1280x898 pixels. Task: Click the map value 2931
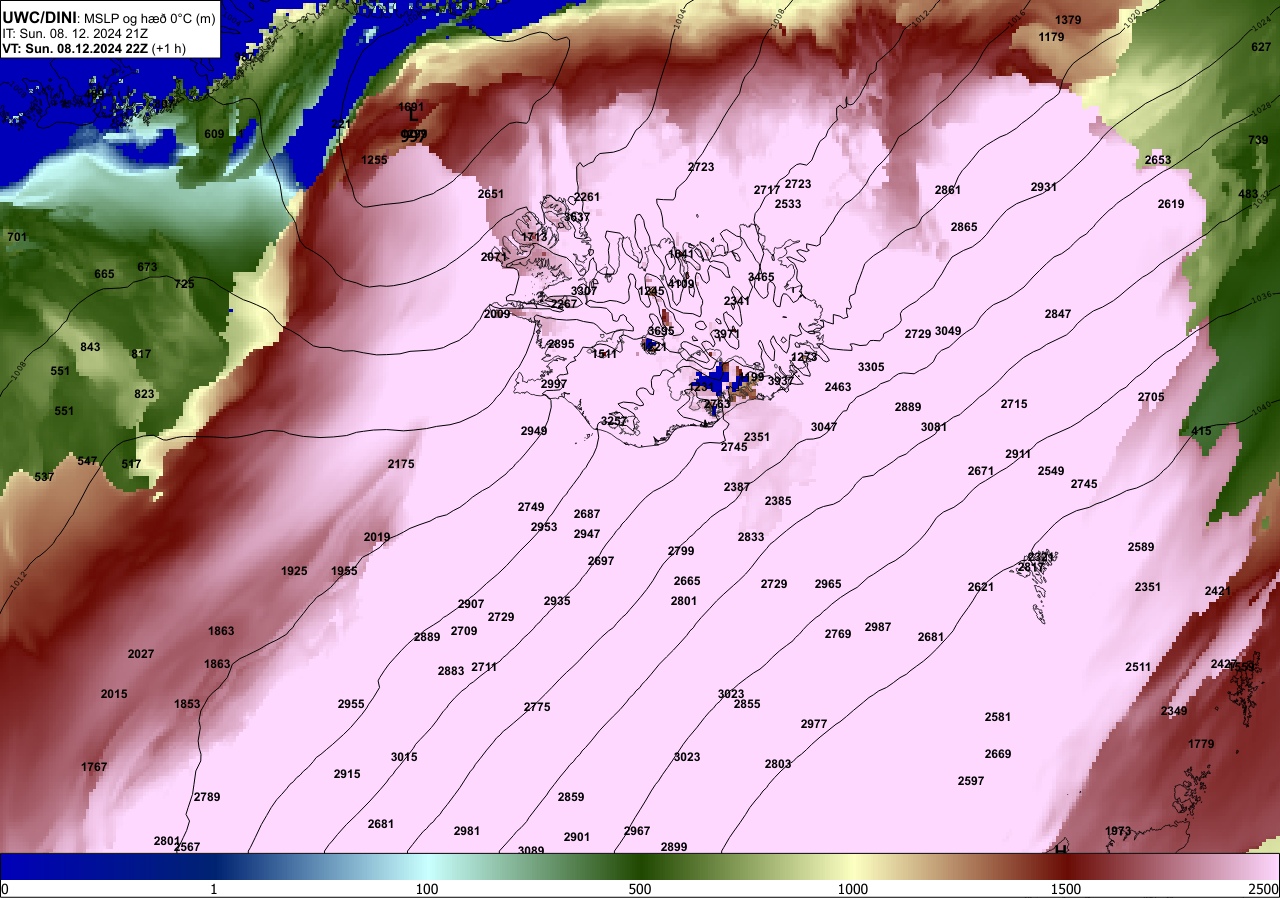coord(1044,187)
